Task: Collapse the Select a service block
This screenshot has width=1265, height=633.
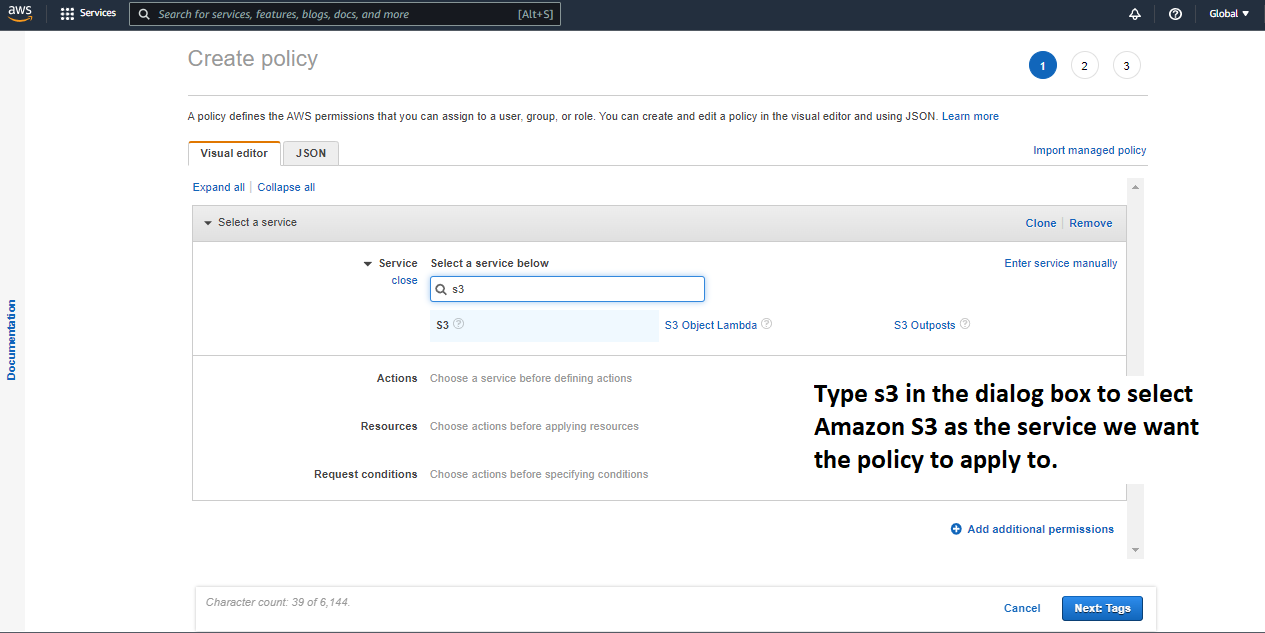Action: (x=208, y=223)
